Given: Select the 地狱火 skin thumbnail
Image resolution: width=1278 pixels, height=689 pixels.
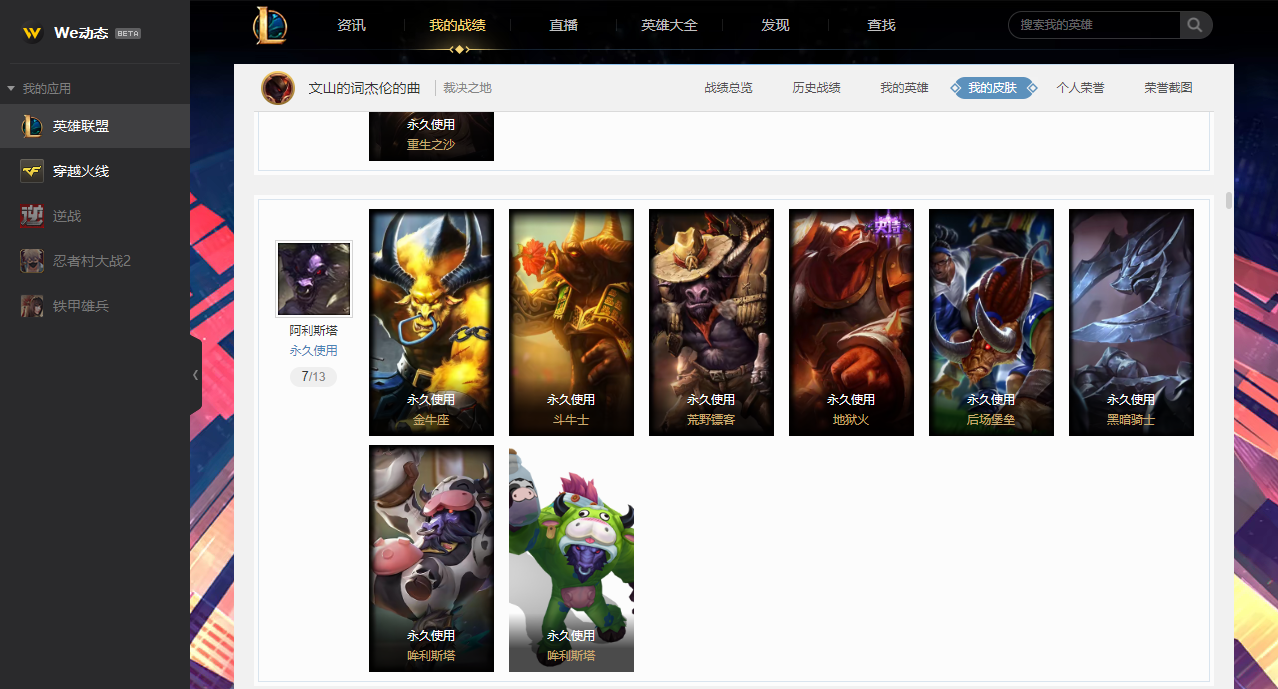Looking at the screenshot, I should pos(851,322).
